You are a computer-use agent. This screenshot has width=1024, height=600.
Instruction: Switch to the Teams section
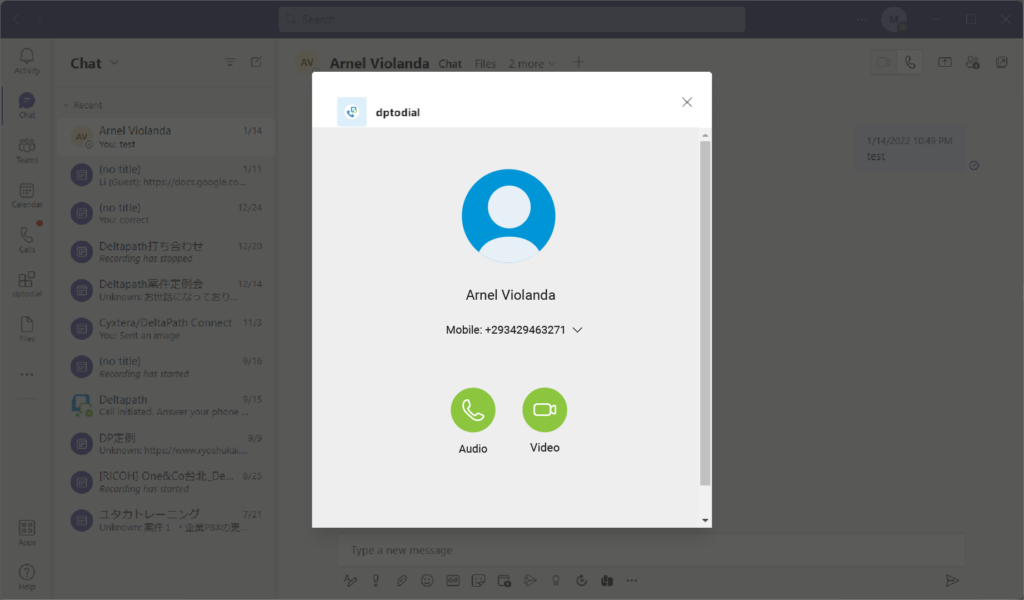coord(26,148)
